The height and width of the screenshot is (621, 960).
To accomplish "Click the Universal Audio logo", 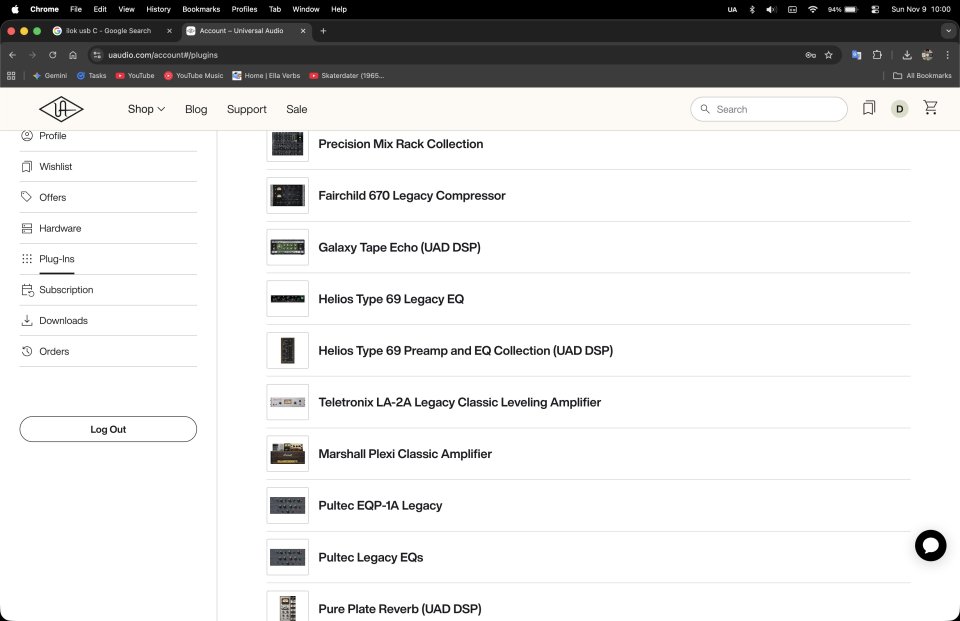I will (61, 108).
